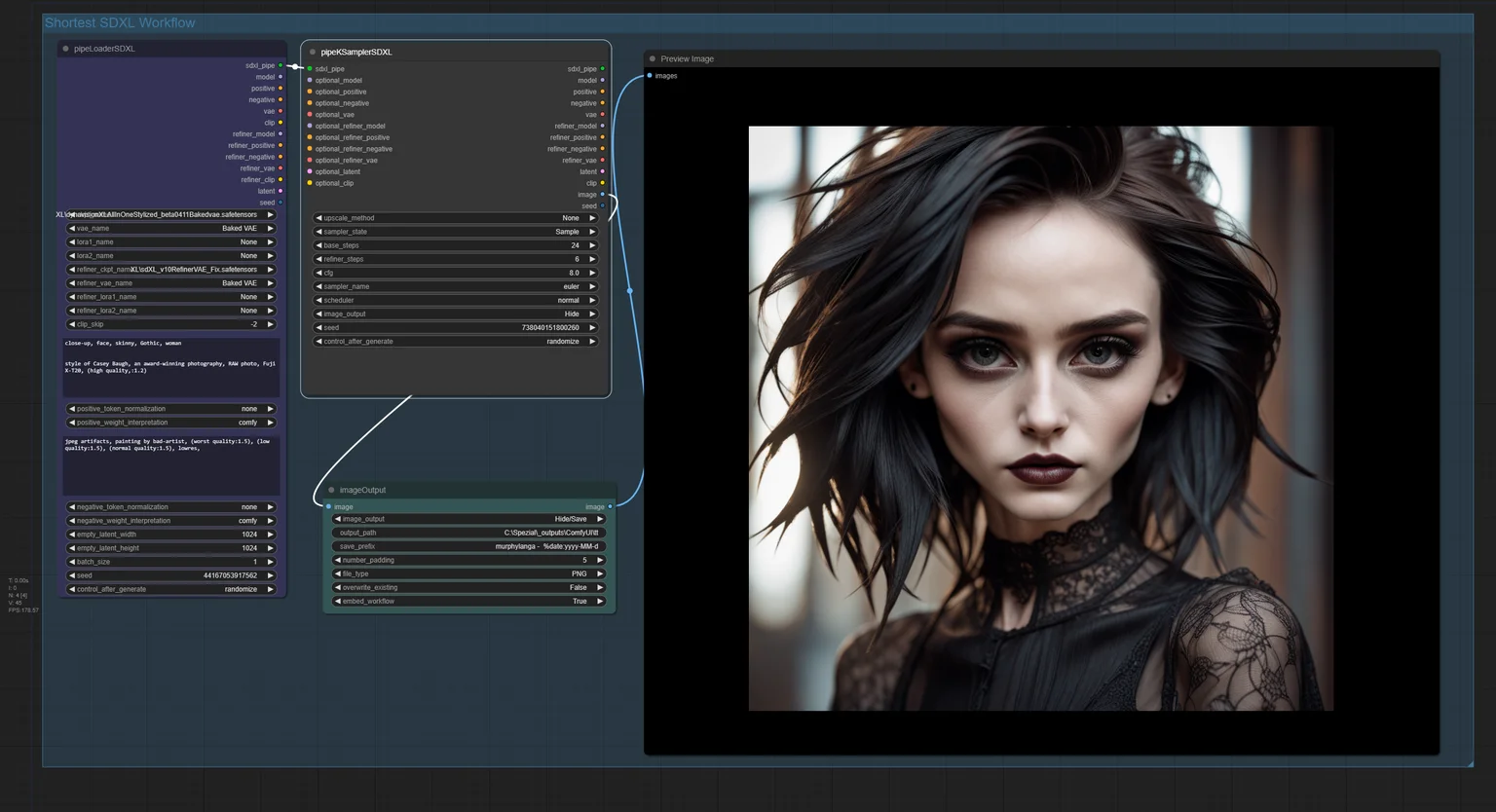Viewport: 1496px width, 812px height.
Task: Click optional_vae input socket on pipeKSamplerSDXL
Action: pyautogui.click(x=310, y=114)
